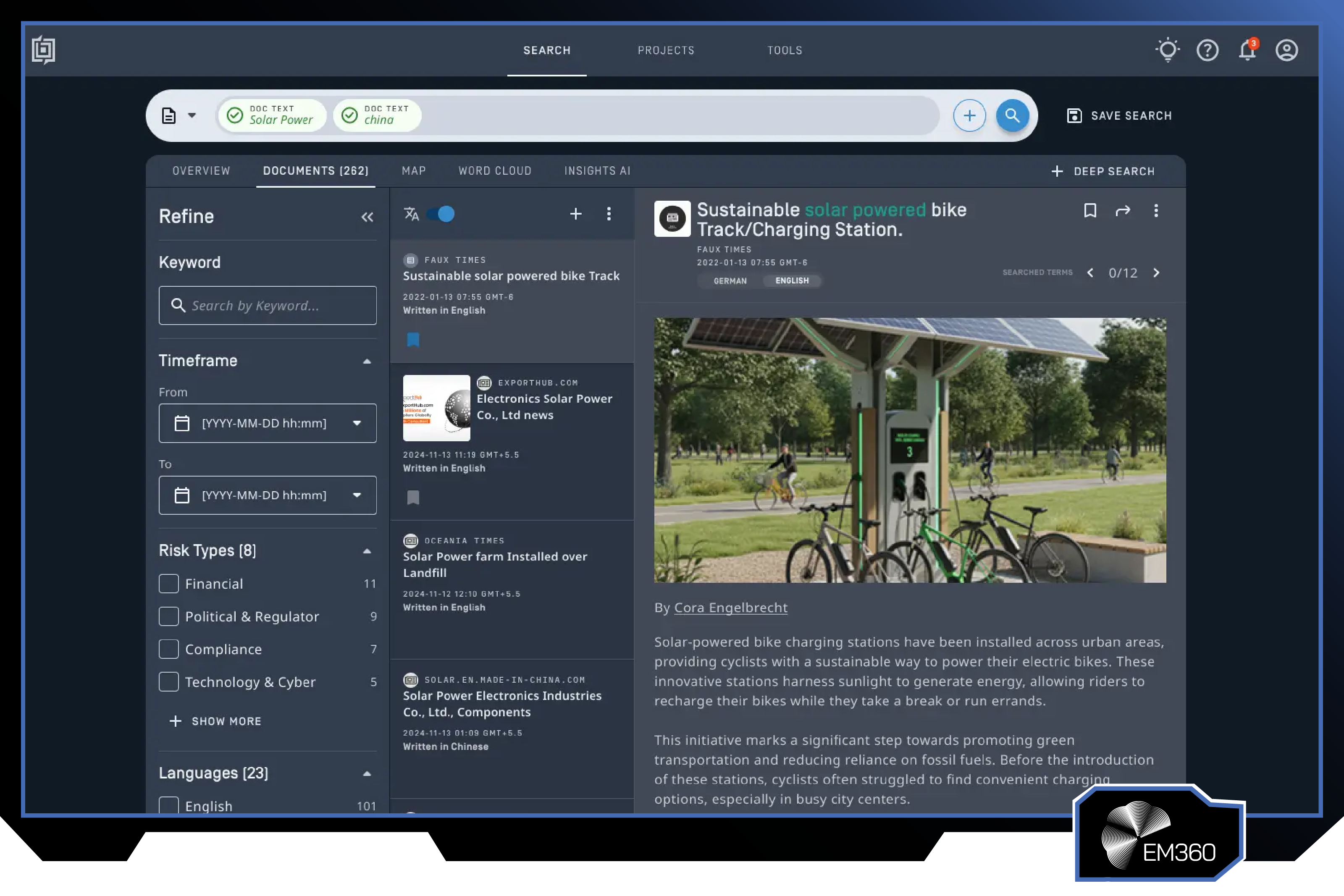Toggle the translation switch off

(x=441, y=214)
